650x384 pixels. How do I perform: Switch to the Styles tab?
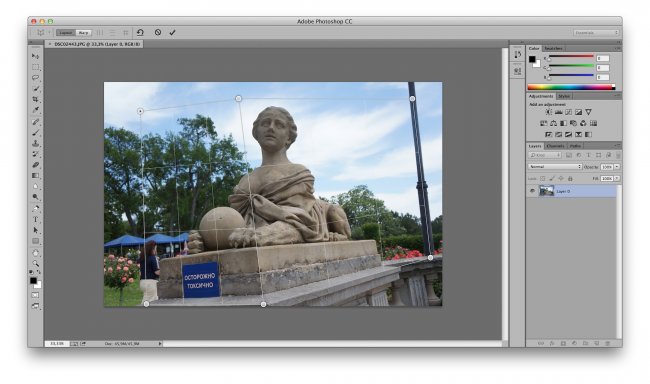coord(564,96)
